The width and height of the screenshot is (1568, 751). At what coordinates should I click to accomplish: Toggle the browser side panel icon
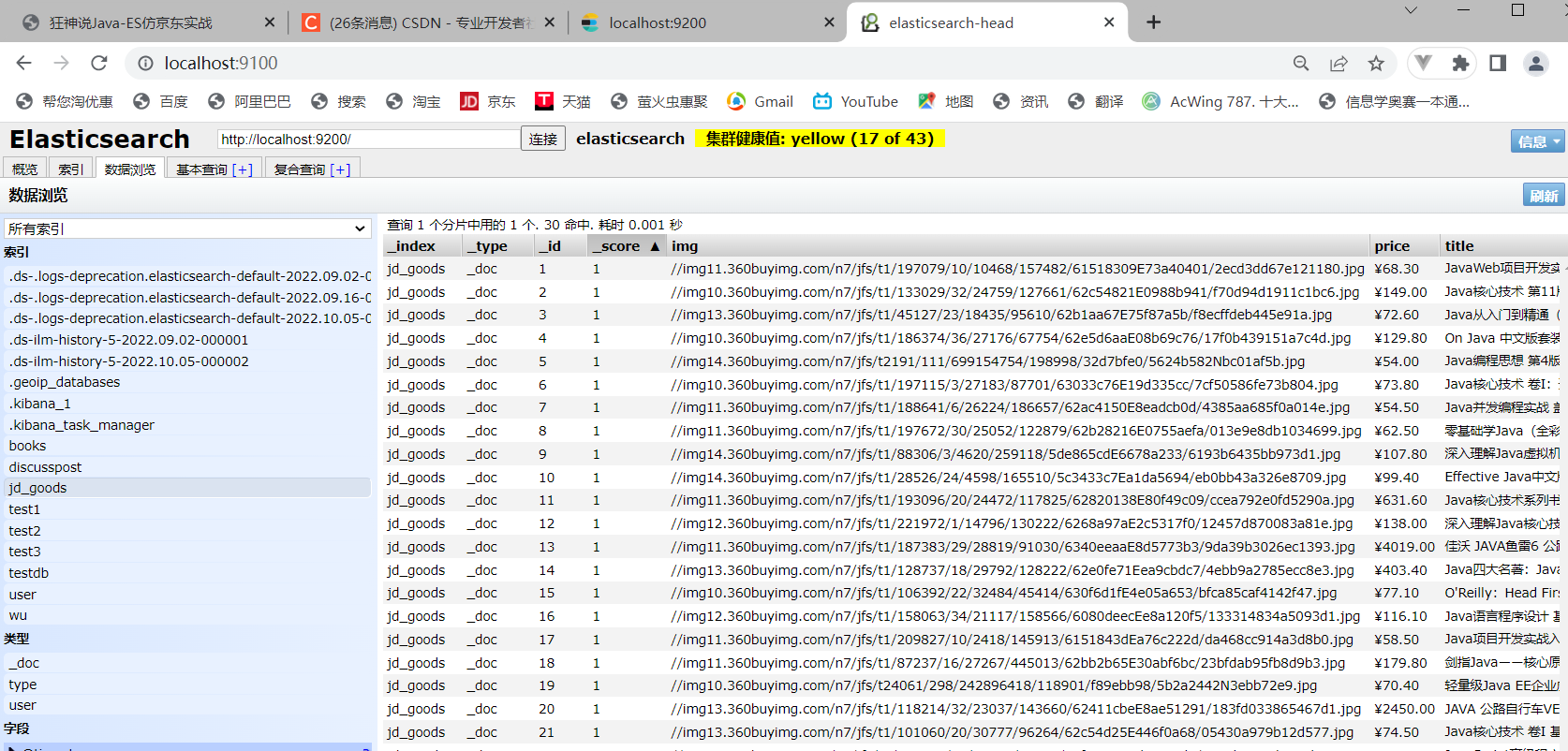1498,63
